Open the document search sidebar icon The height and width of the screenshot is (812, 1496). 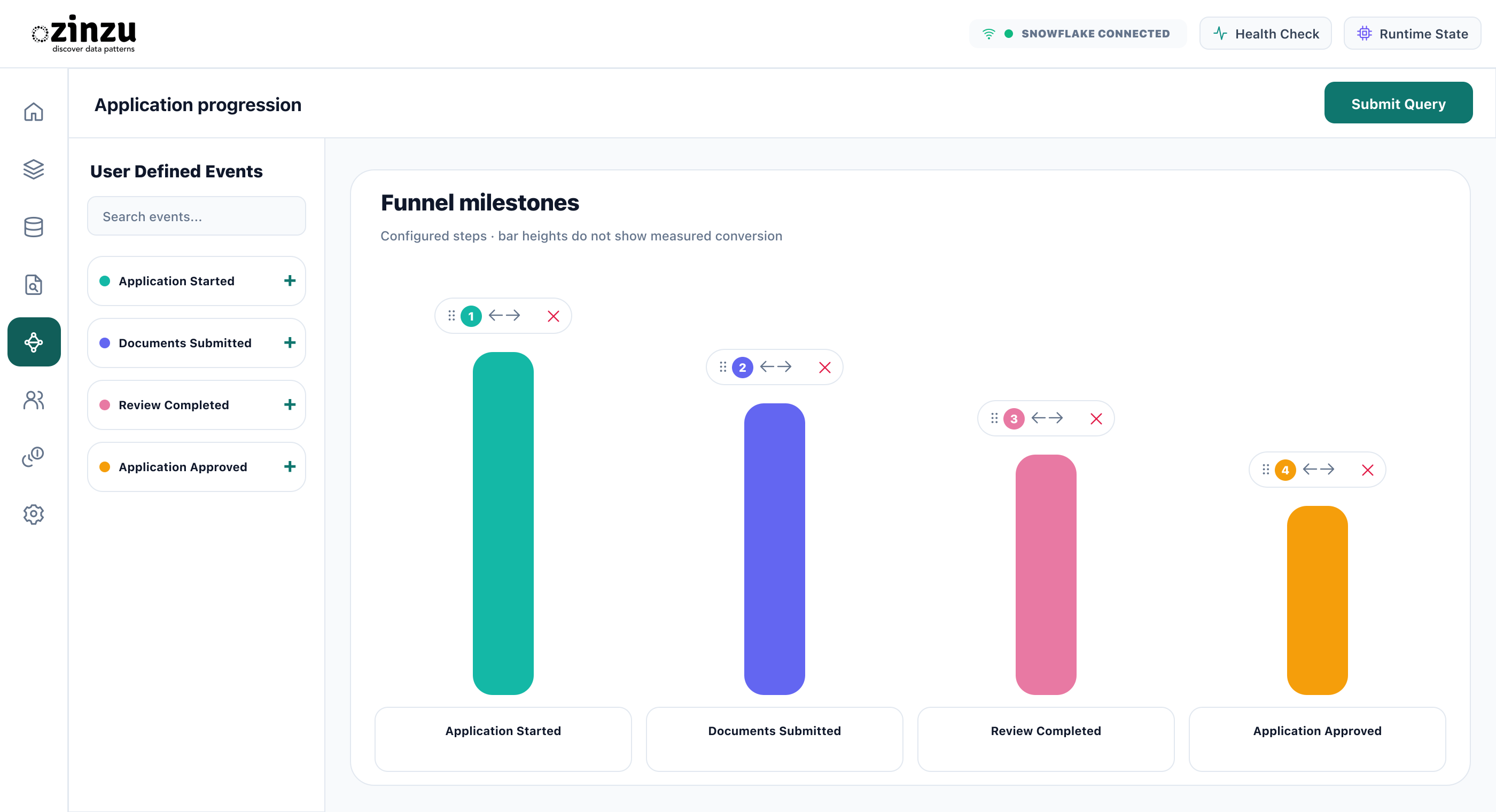(34, 285)
